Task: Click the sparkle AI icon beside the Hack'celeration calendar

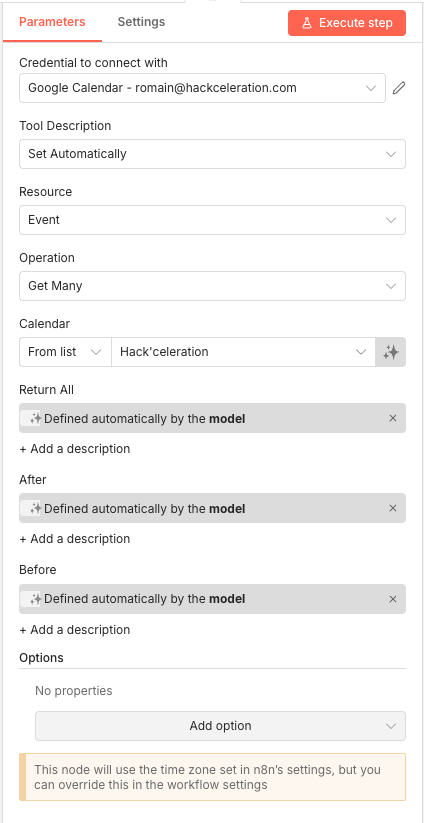Action: click(x=391, y=352)
